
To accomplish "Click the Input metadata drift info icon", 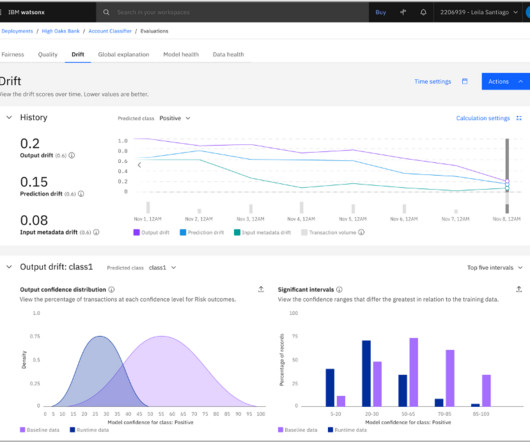I will click(x=96, y=232).
